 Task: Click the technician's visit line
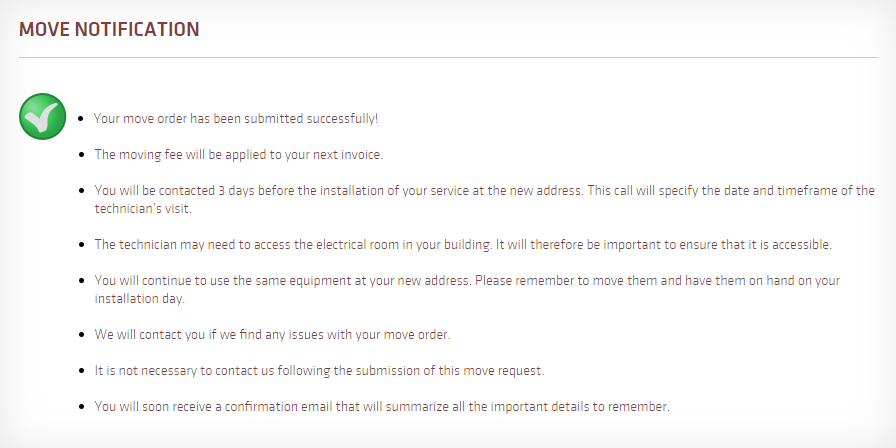pos(143,209)
